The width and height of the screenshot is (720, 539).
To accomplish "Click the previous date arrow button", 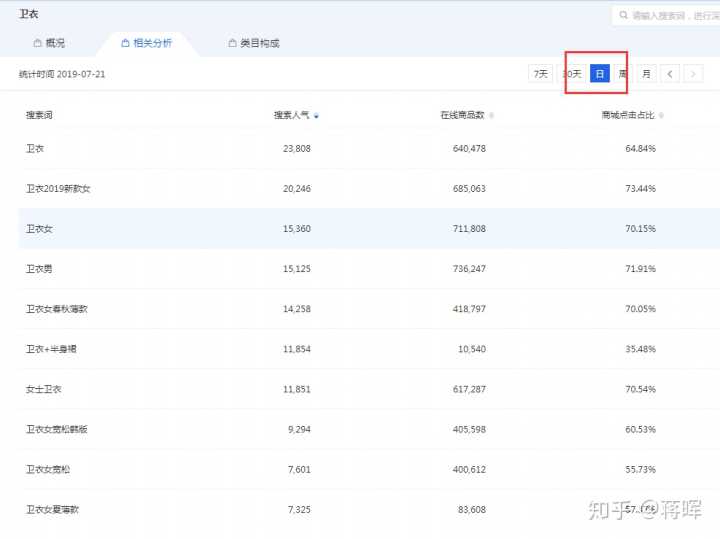I will [x=670, y=74].
